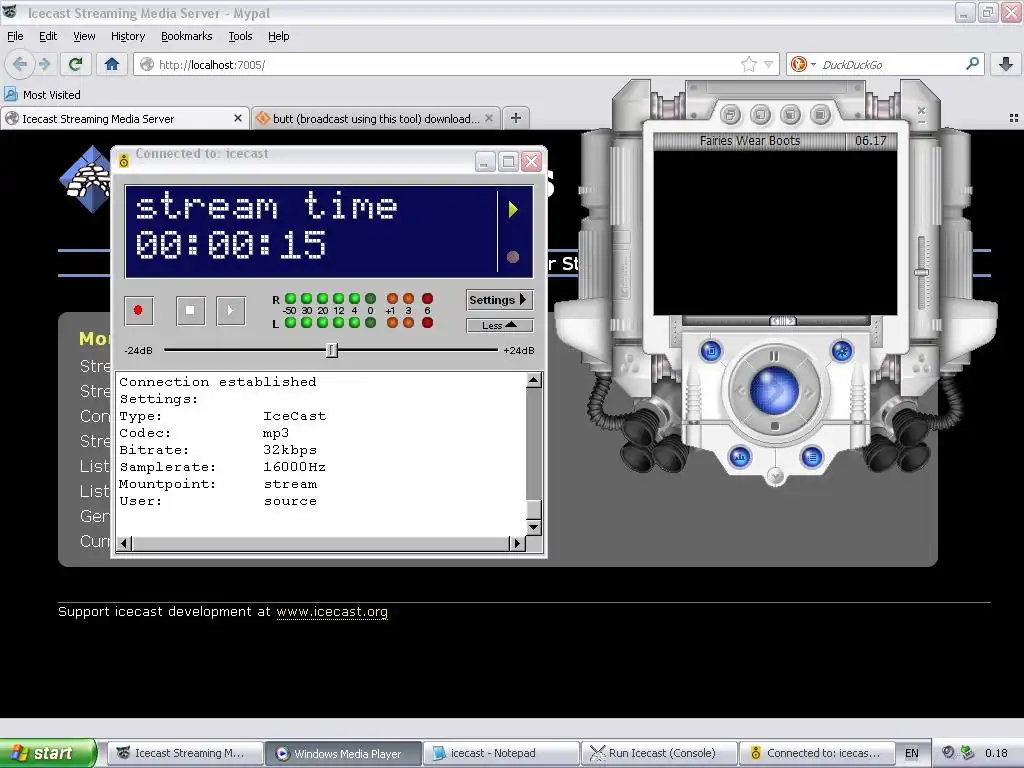
Task: Click the blue top-right visualization button in the player
Action: coord(842,351)
